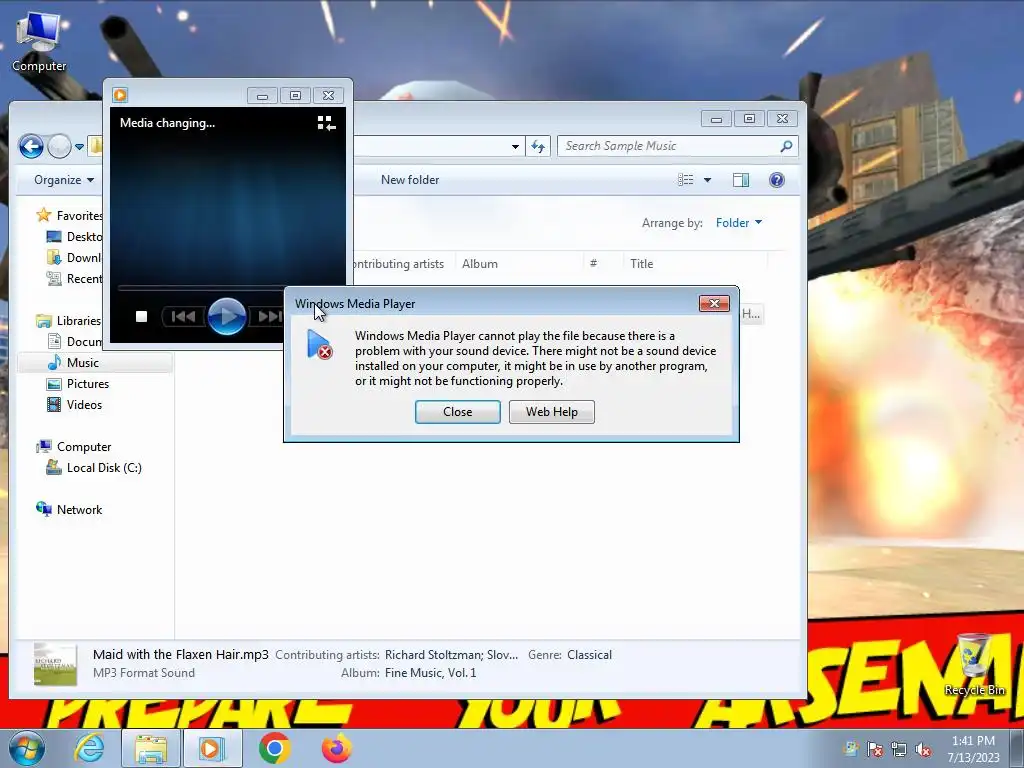Click Contributing artists value Richard Stoltzman
Image resolution: width=1024 pixels, height=768 pixels.
click(x=451, y=655)
